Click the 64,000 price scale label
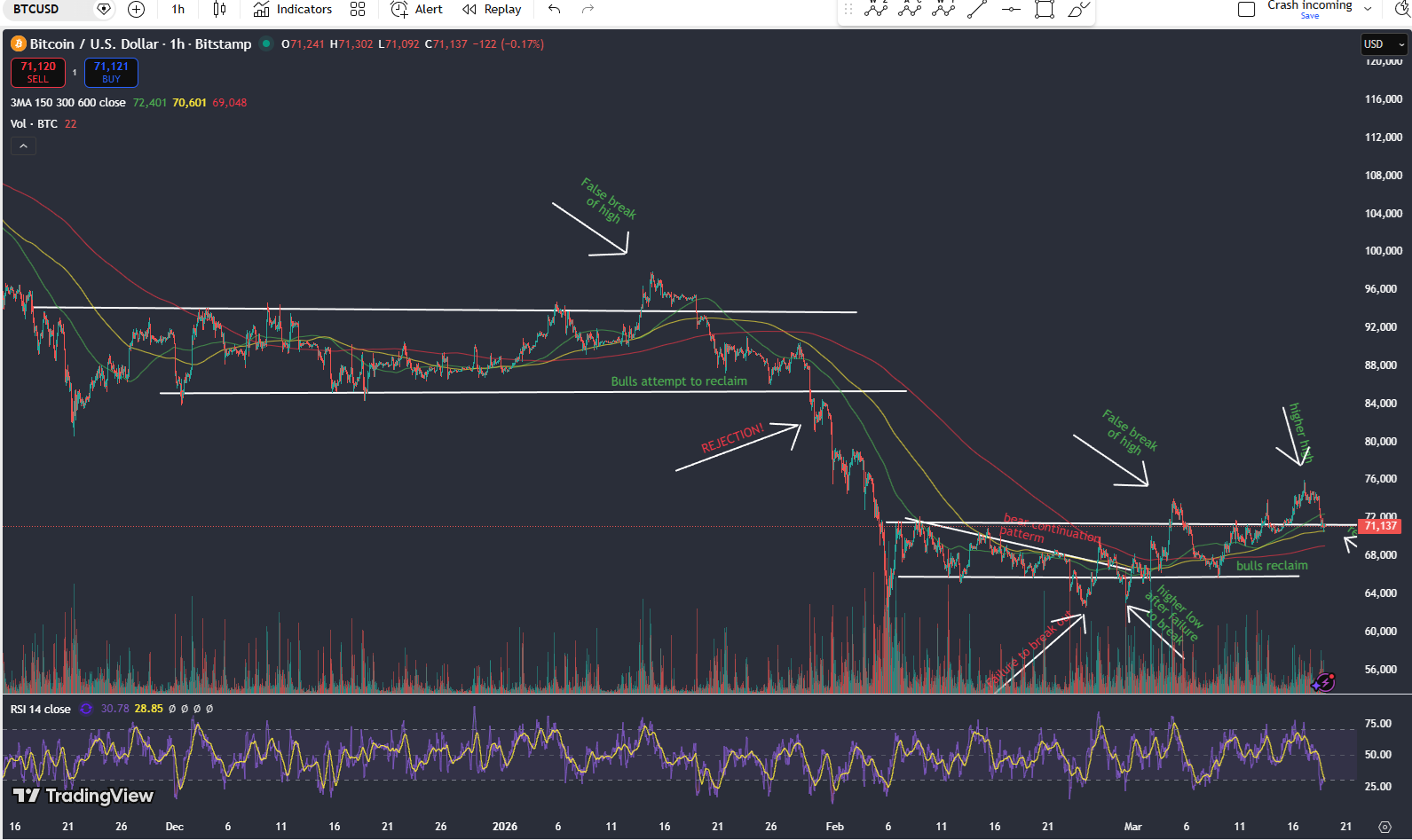 [1381, 593]
